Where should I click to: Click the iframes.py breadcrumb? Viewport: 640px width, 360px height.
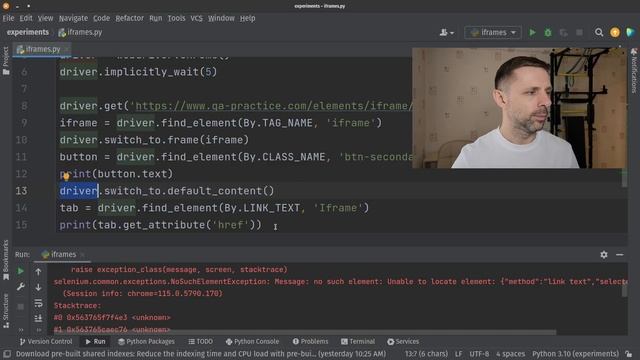pyautogui.click(x=80, y=32)
